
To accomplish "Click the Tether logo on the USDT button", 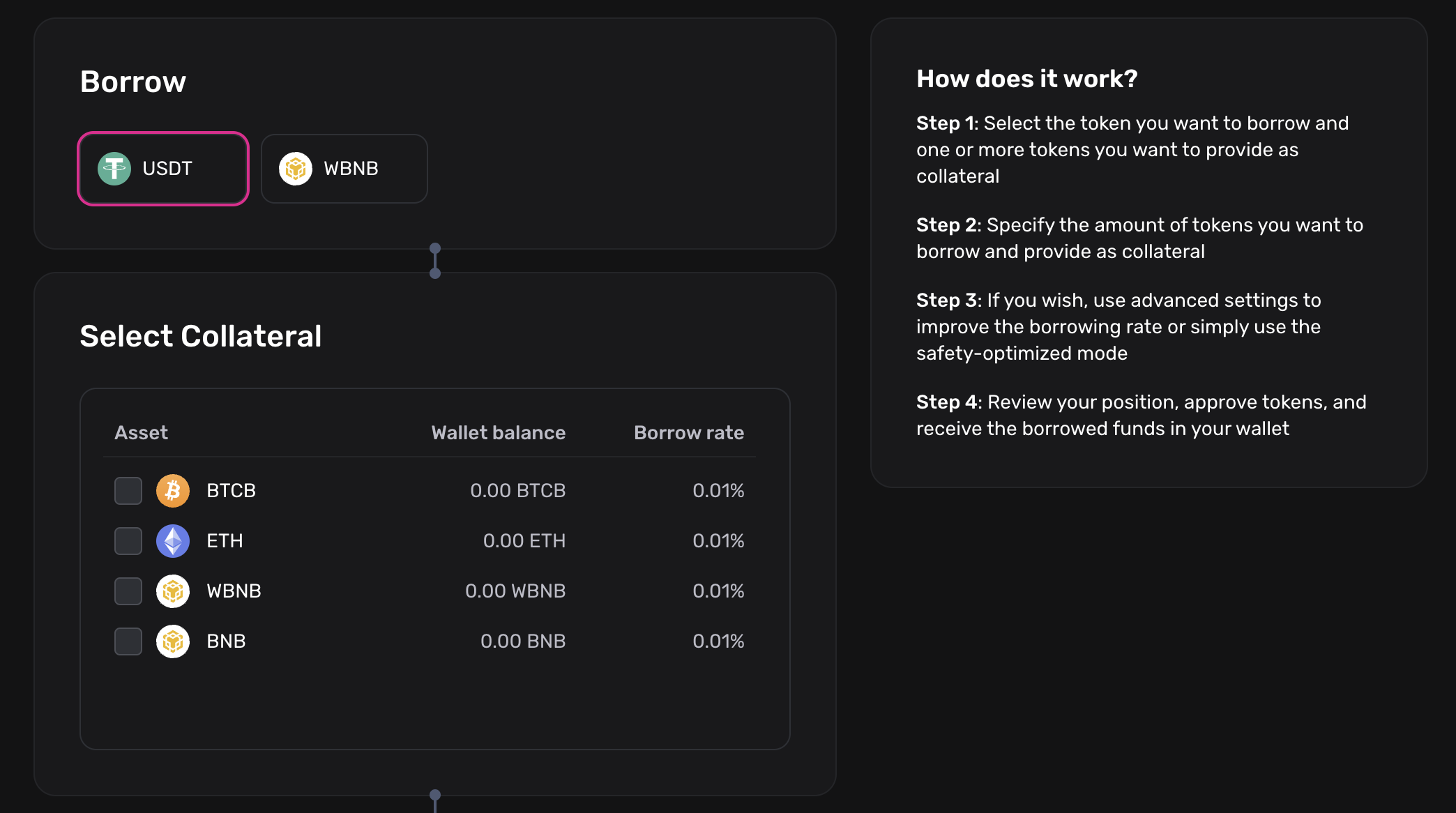I will 114,168.
